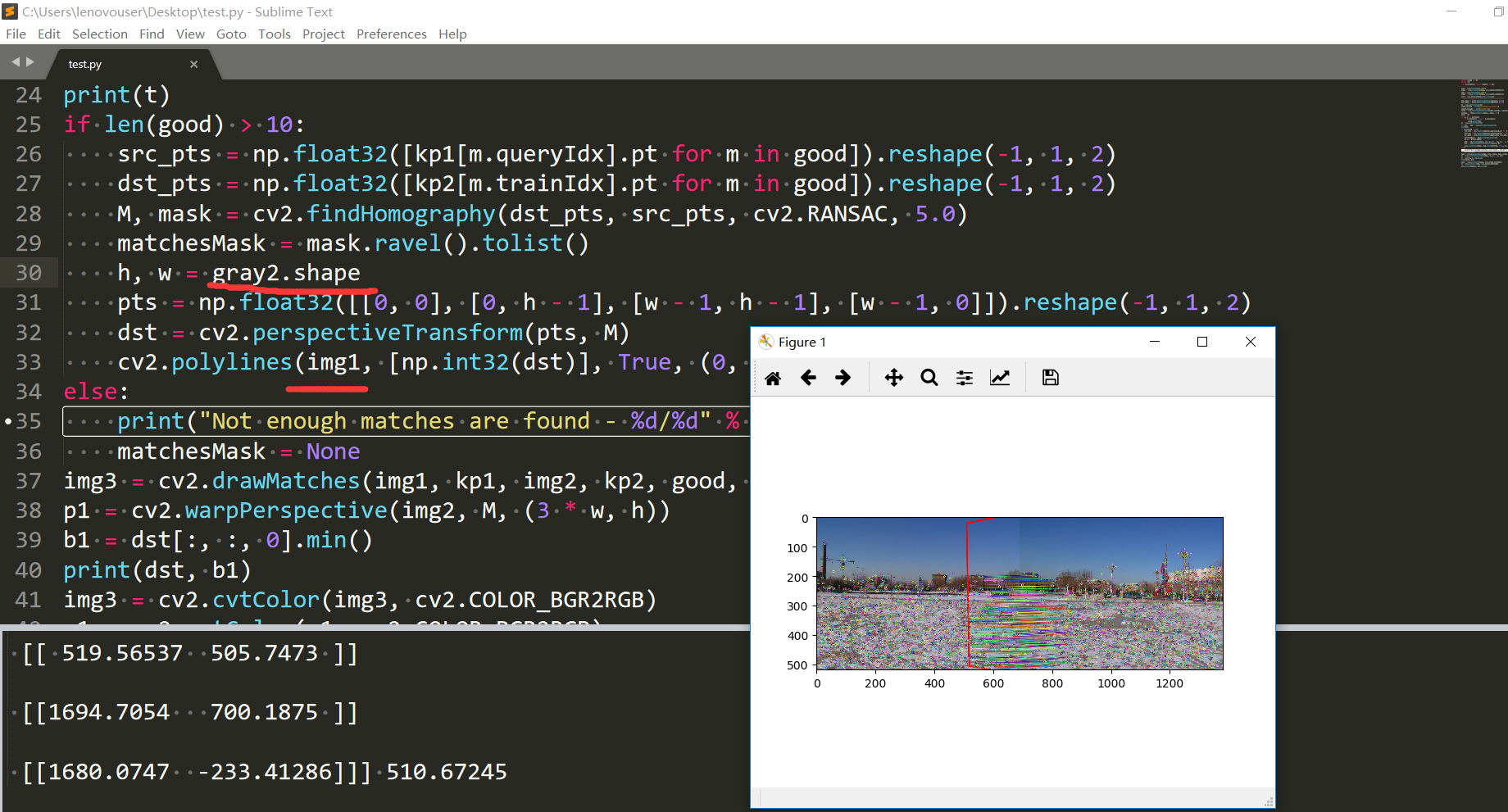Click the Sublime Text app icon in title bar
The image size is (1508, 812).
pos(10,11)
